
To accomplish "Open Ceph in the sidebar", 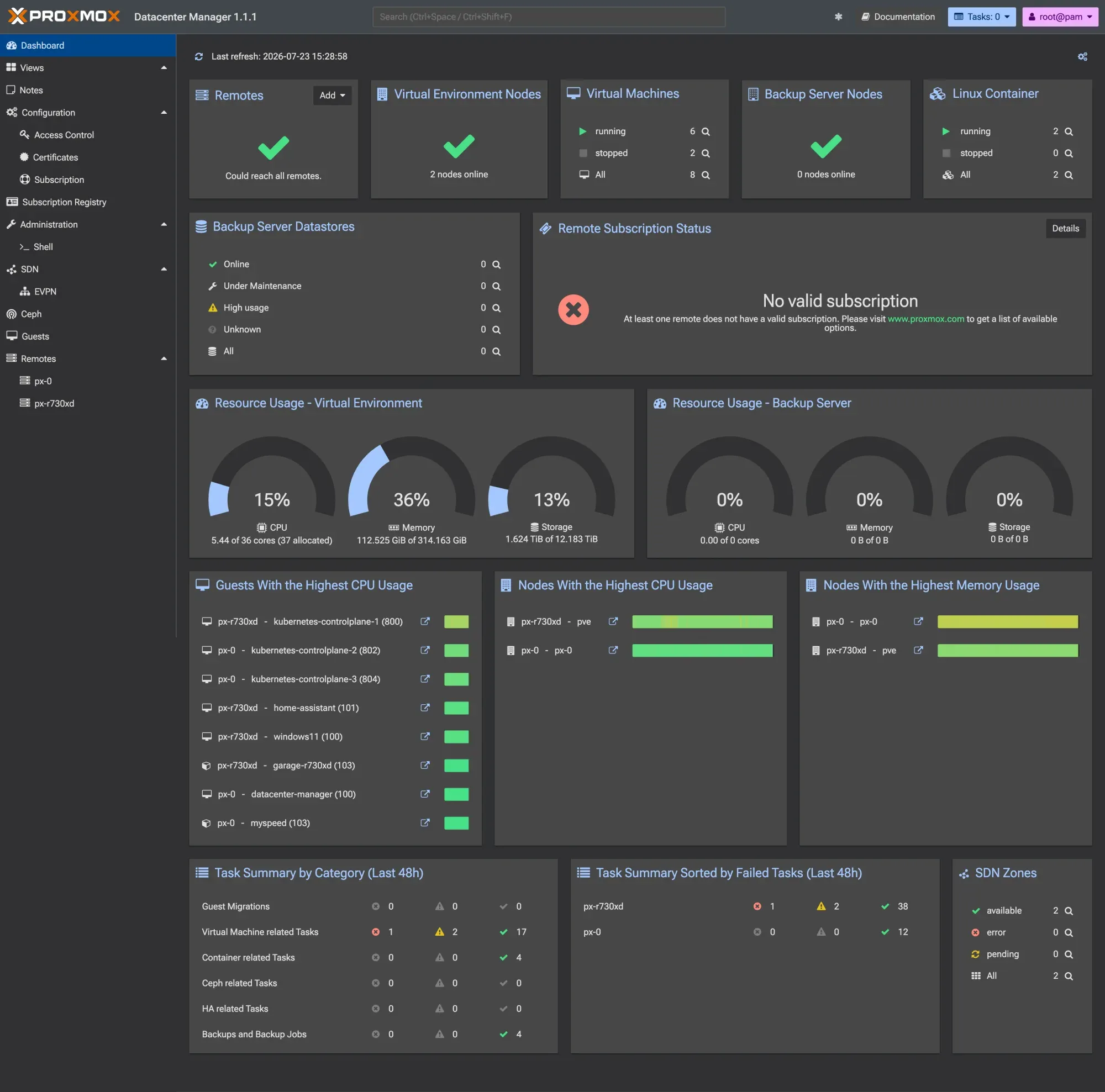I will coord(88,314).
